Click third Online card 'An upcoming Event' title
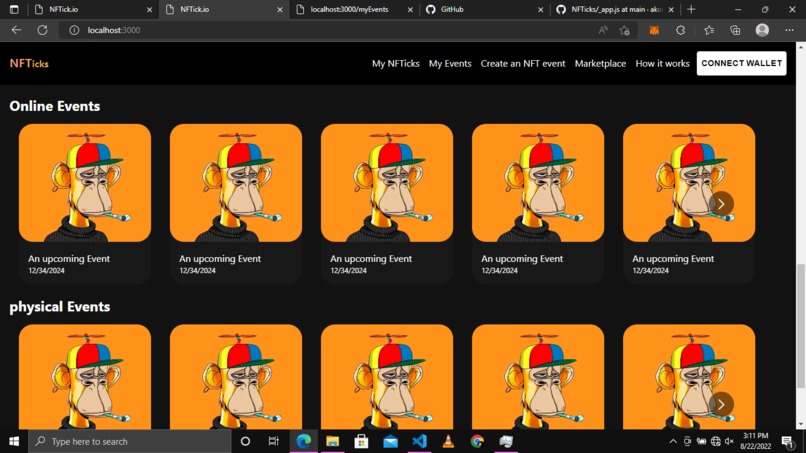The width and height of the screenshot is (806, 453). [371, 259]
